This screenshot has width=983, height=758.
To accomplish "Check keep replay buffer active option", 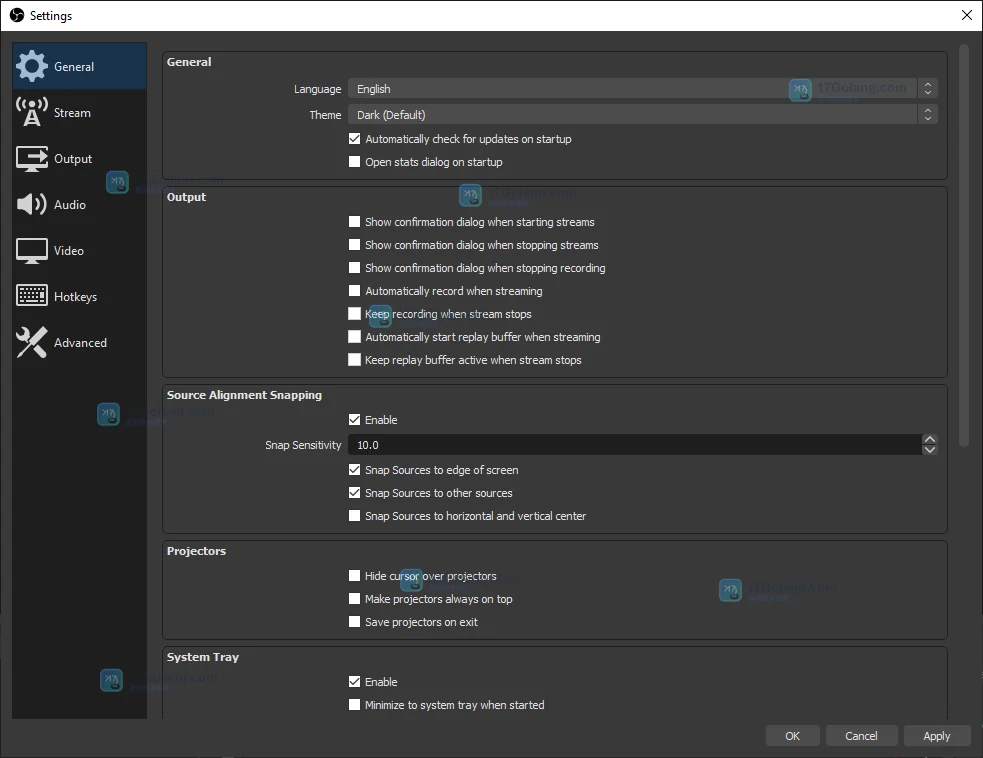I will [x=354, y=360].
